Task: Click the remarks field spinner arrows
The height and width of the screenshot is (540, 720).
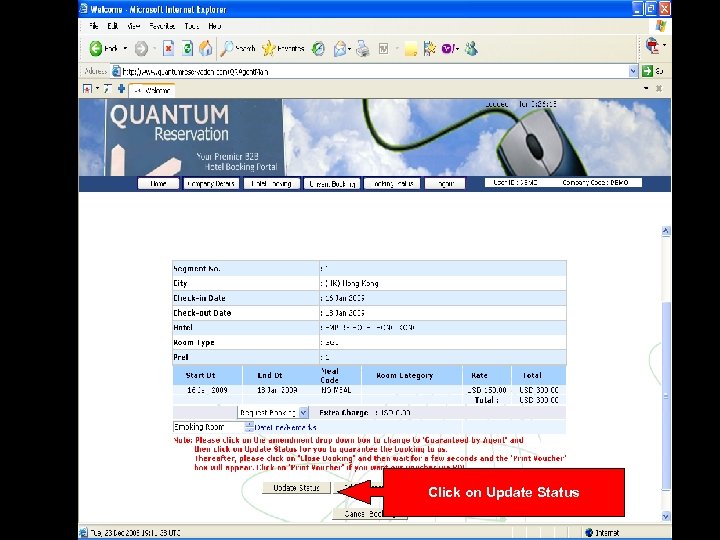Action: 249,427
